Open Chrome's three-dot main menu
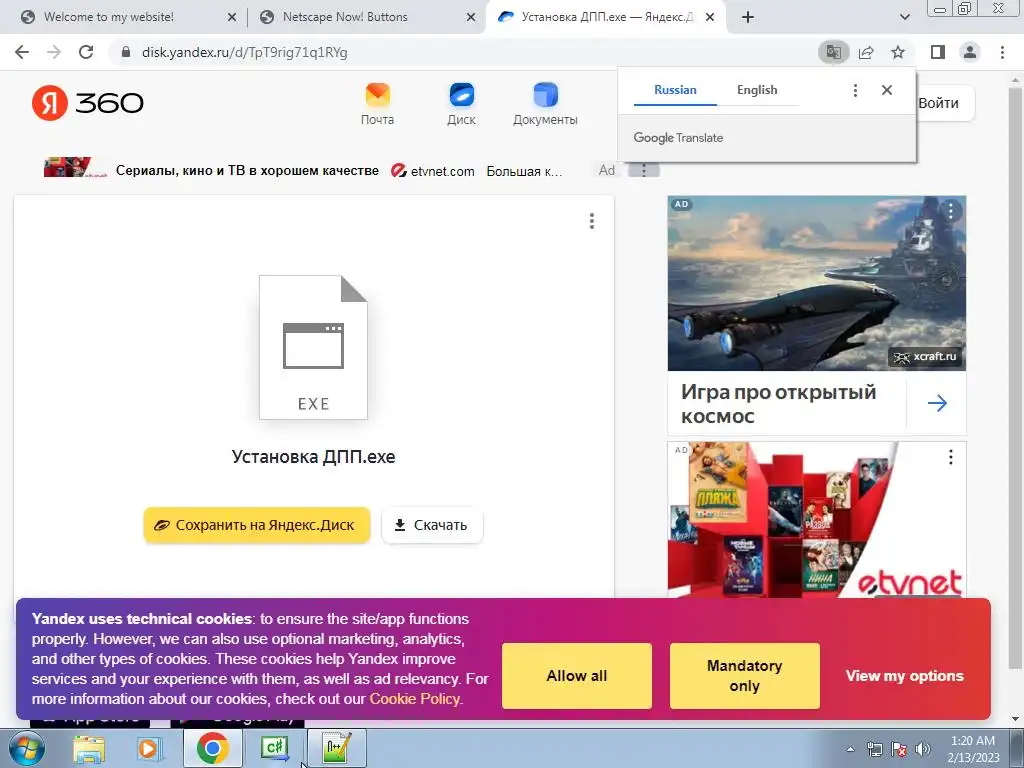Viewport: 1024px width, 768px height. (x=1002, y=52)
